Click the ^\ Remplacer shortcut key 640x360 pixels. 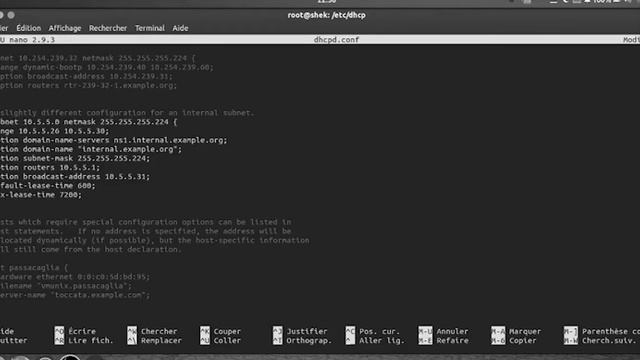[x=132, y=340]
